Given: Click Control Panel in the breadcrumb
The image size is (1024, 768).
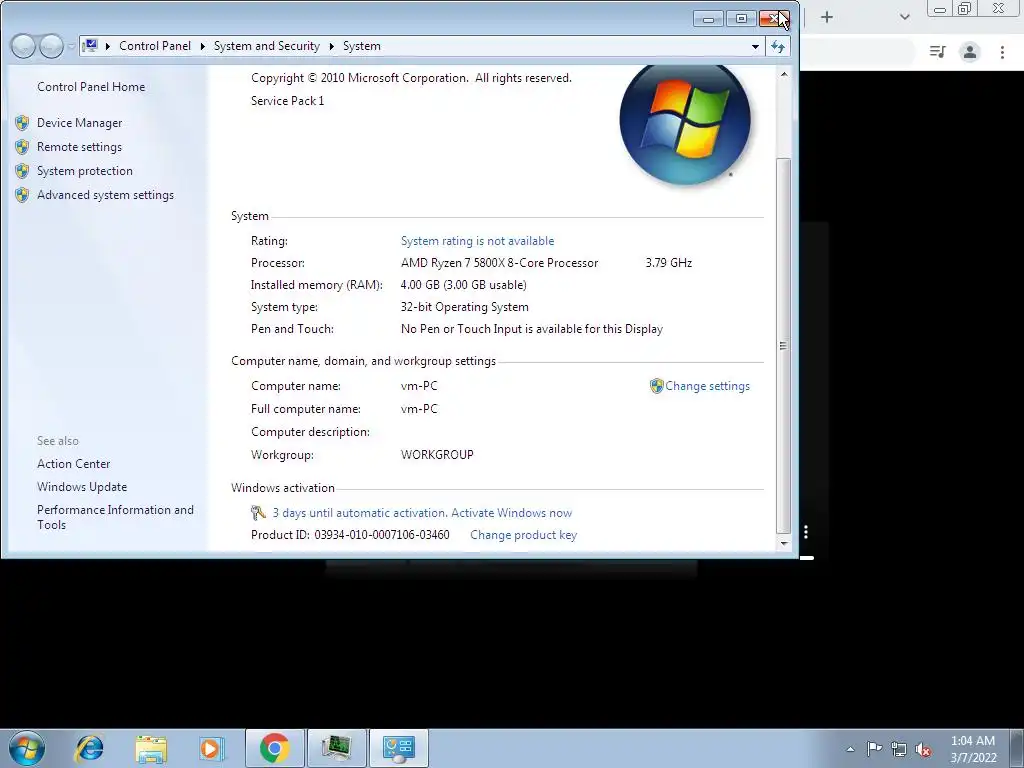Looking at the screenshot, I should point(155,46).
